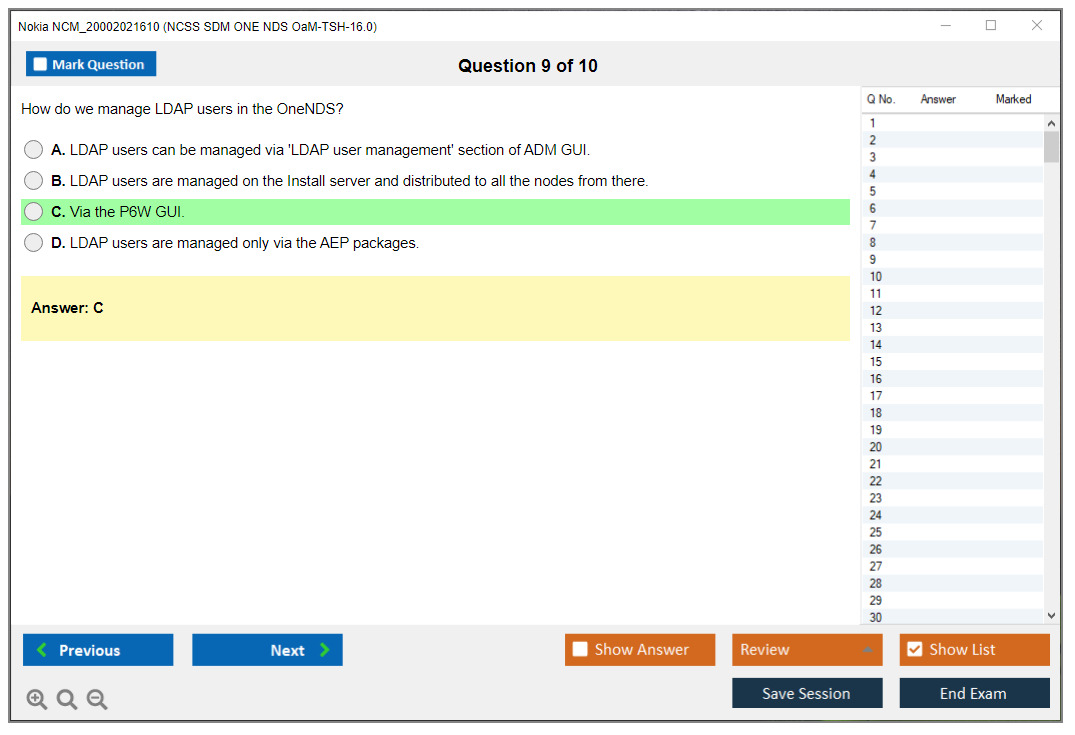Image resolution: width=1075 pixels, height=735 pixels.
Task: Click the zoom reset magnifier icon
Action: pyautogui.click(x=67, y=700)
